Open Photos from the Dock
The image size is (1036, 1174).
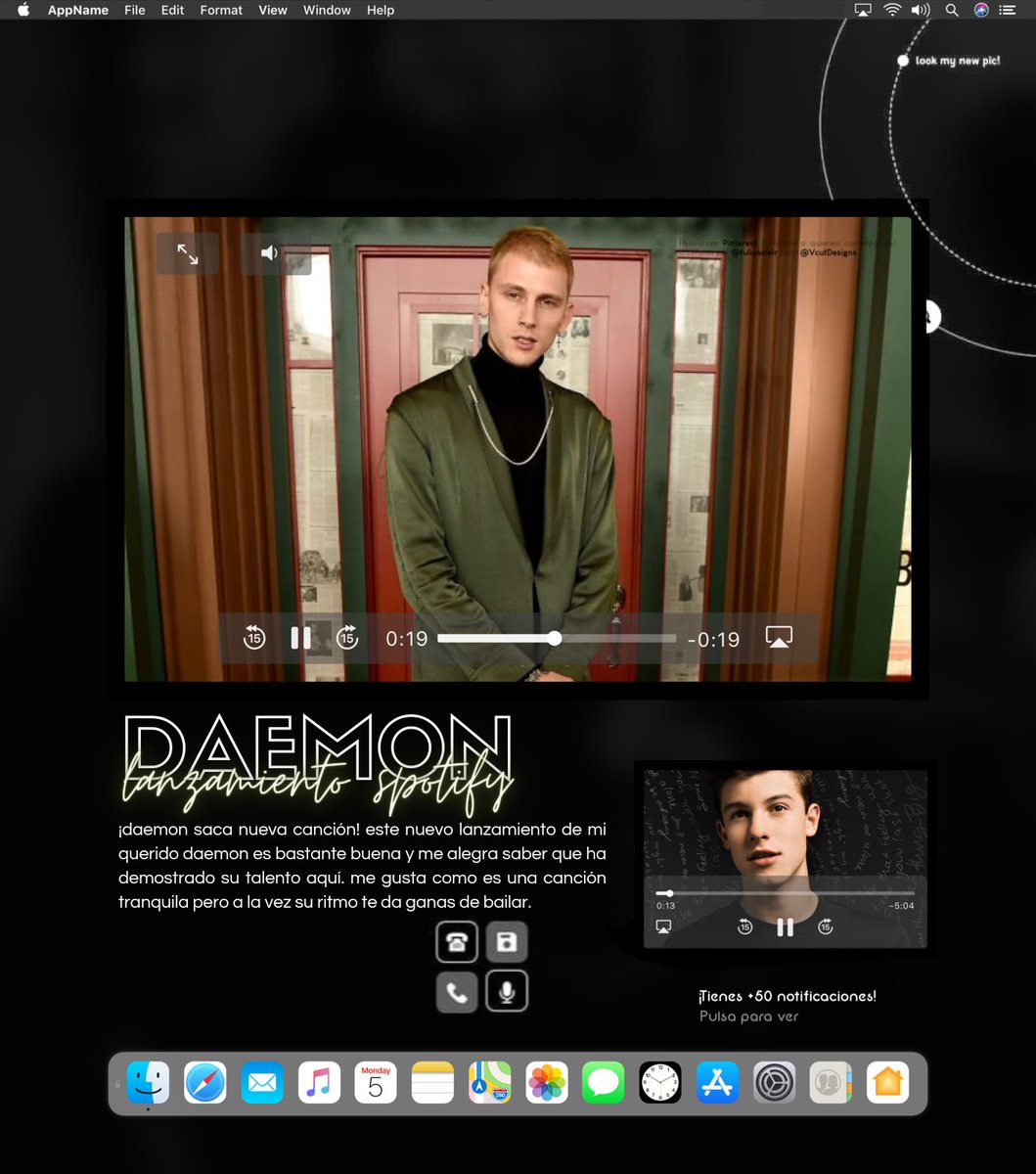(x=547, y=1083)
